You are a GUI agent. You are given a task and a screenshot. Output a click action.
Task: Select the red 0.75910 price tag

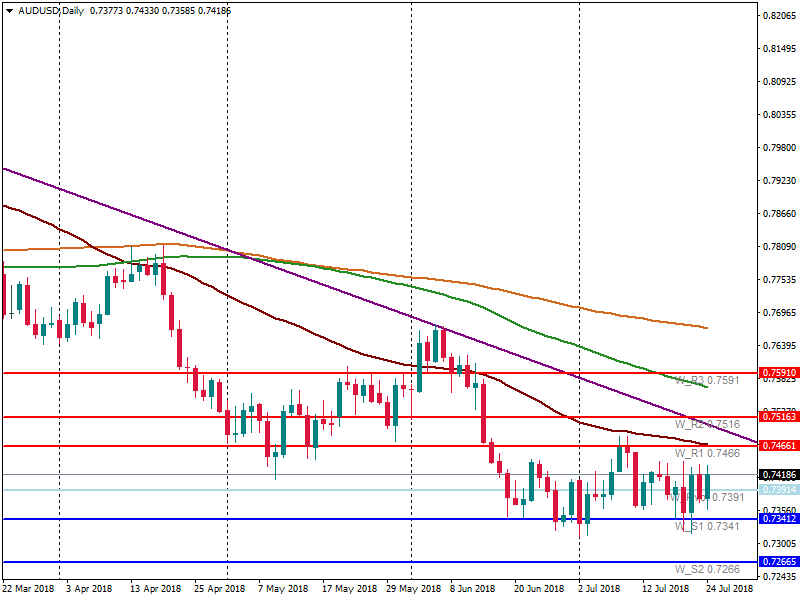click(778, 373)
